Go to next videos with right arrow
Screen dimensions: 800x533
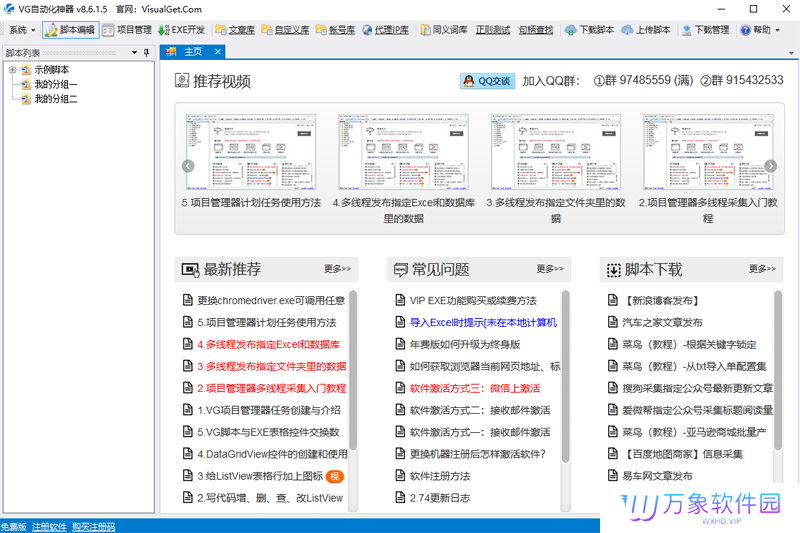coord(771,166)
